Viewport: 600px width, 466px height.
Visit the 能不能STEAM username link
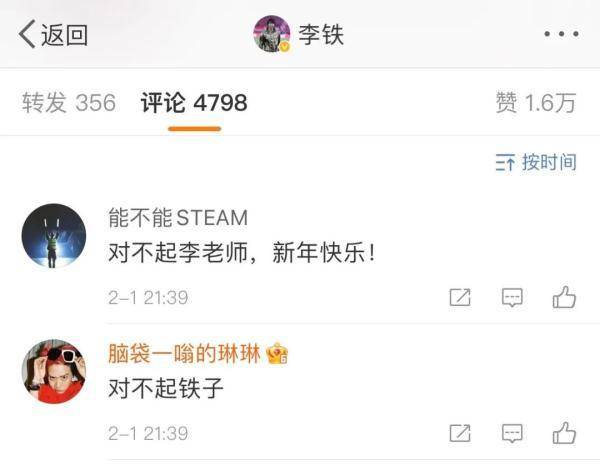[178, 218]
